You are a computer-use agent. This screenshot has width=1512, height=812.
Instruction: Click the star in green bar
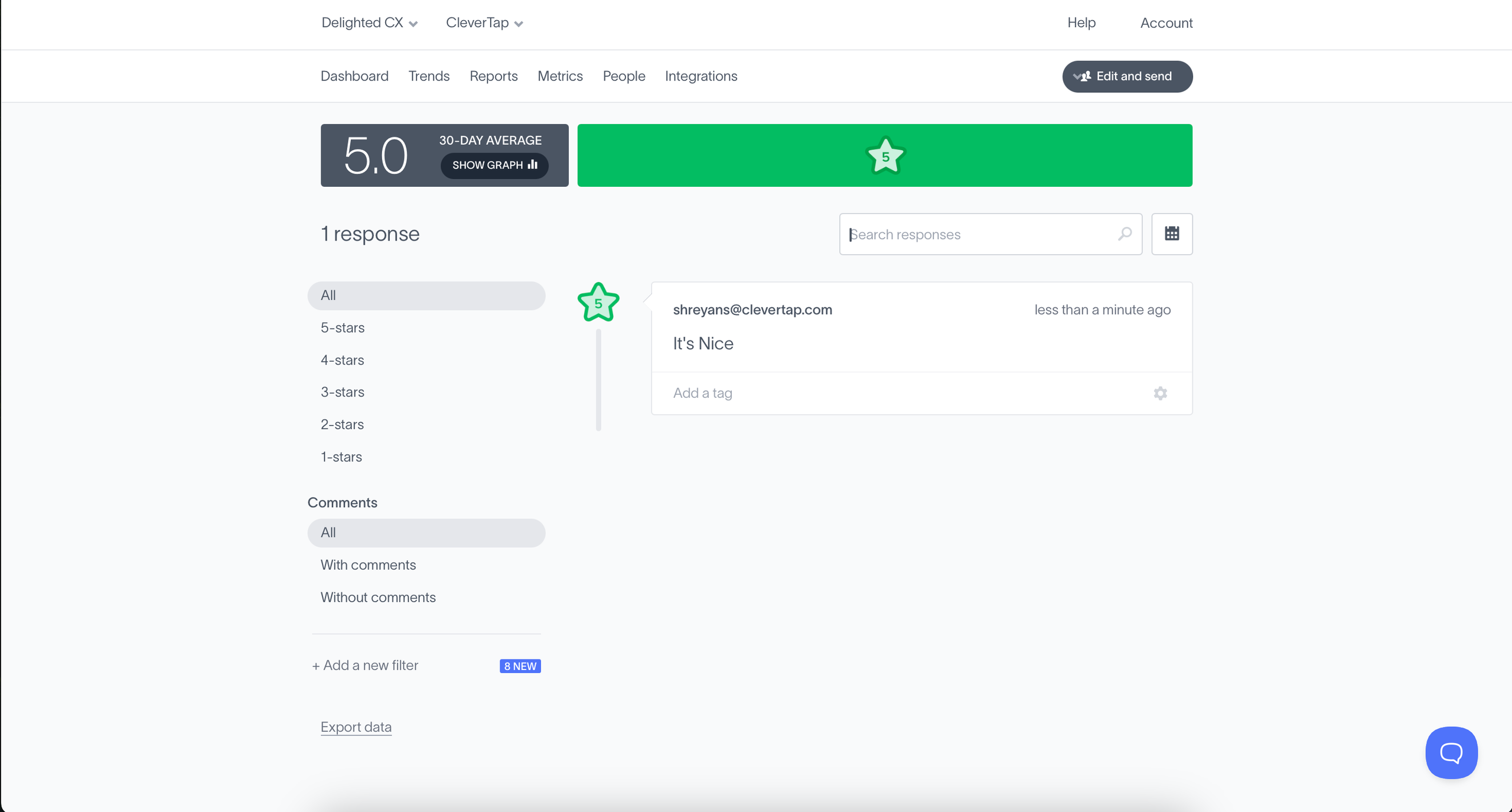coord(885,156)
